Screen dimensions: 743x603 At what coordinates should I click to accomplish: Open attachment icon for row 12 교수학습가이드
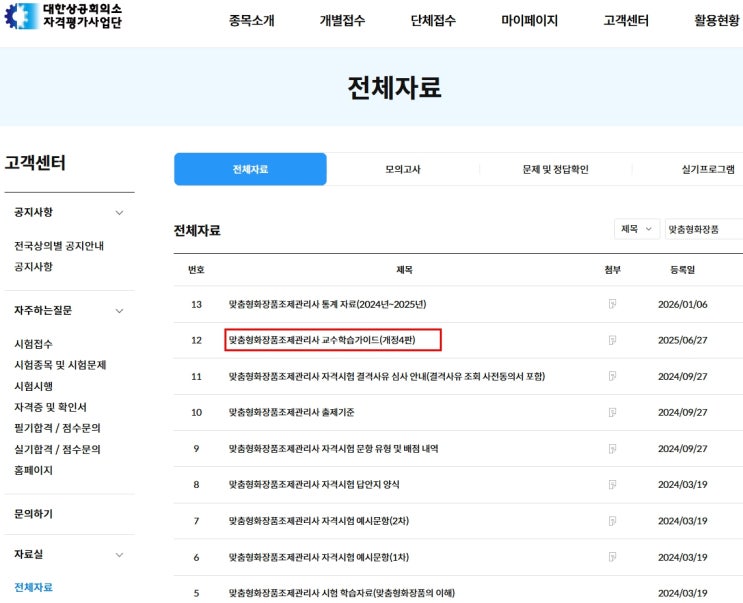point(612,340)
